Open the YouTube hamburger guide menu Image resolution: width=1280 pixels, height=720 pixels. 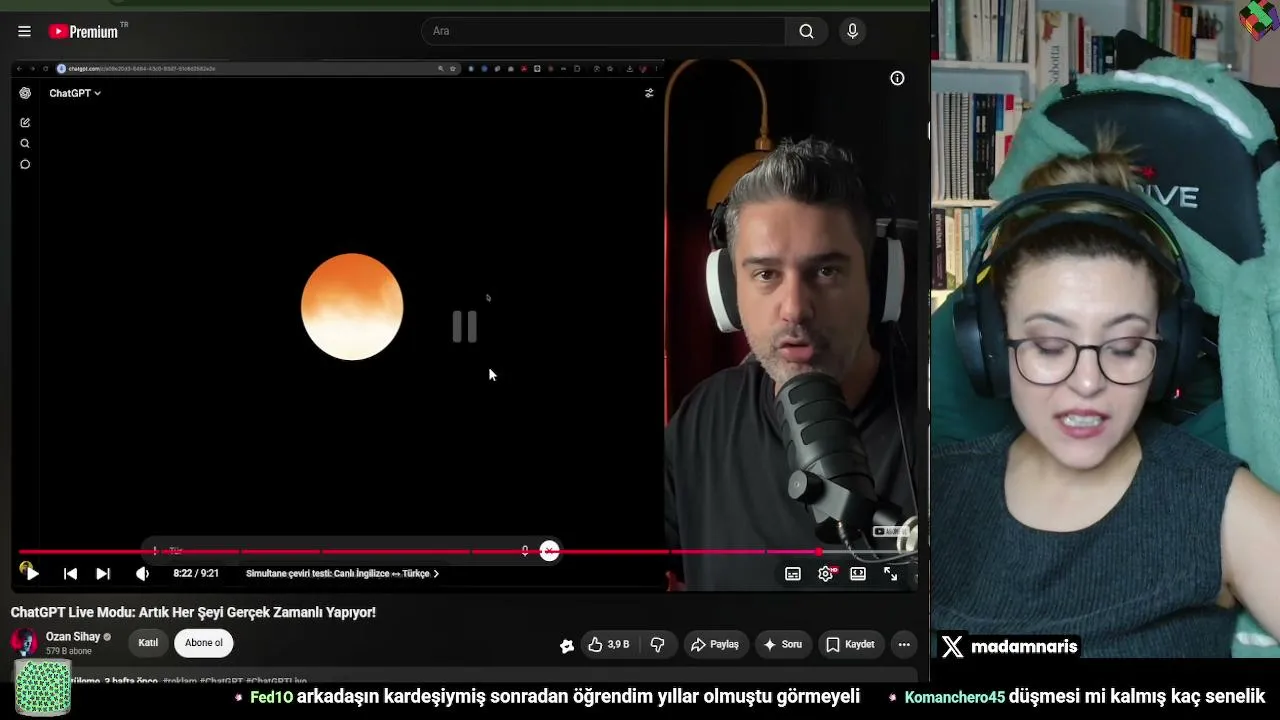24,31
